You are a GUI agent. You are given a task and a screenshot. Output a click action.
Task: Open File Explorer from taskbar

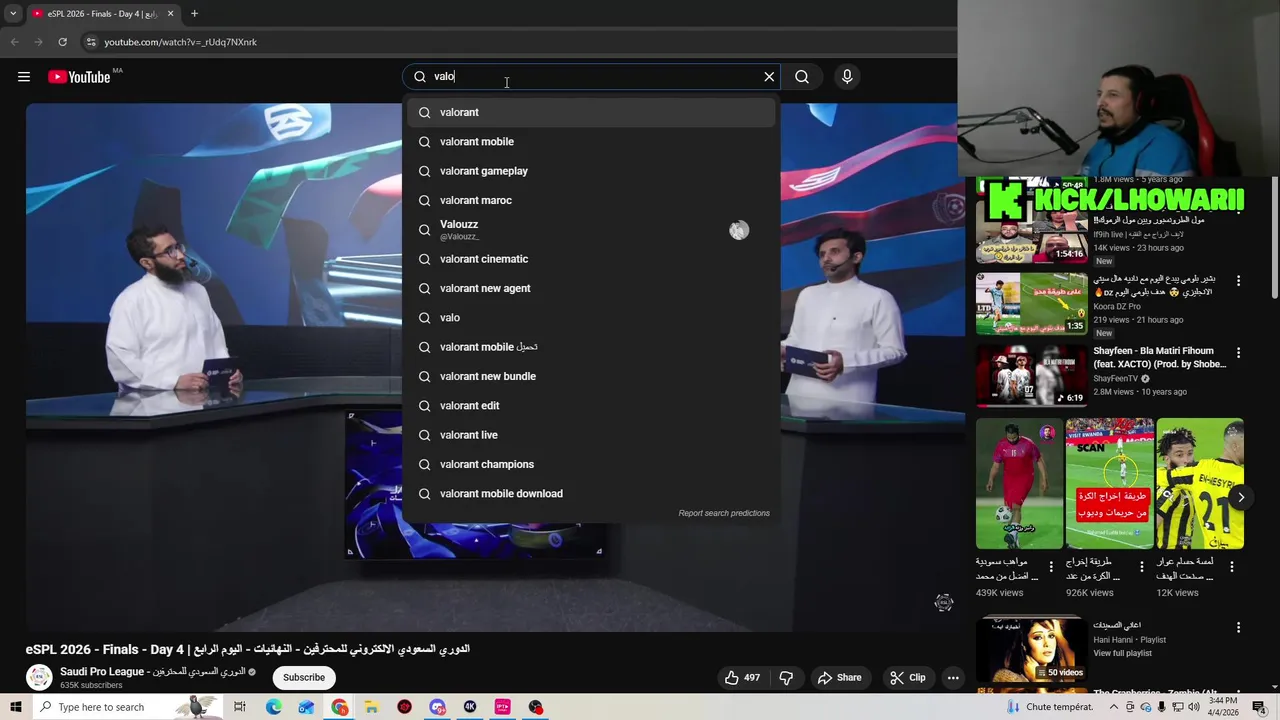pyautogui.click(x=371, y=707)
